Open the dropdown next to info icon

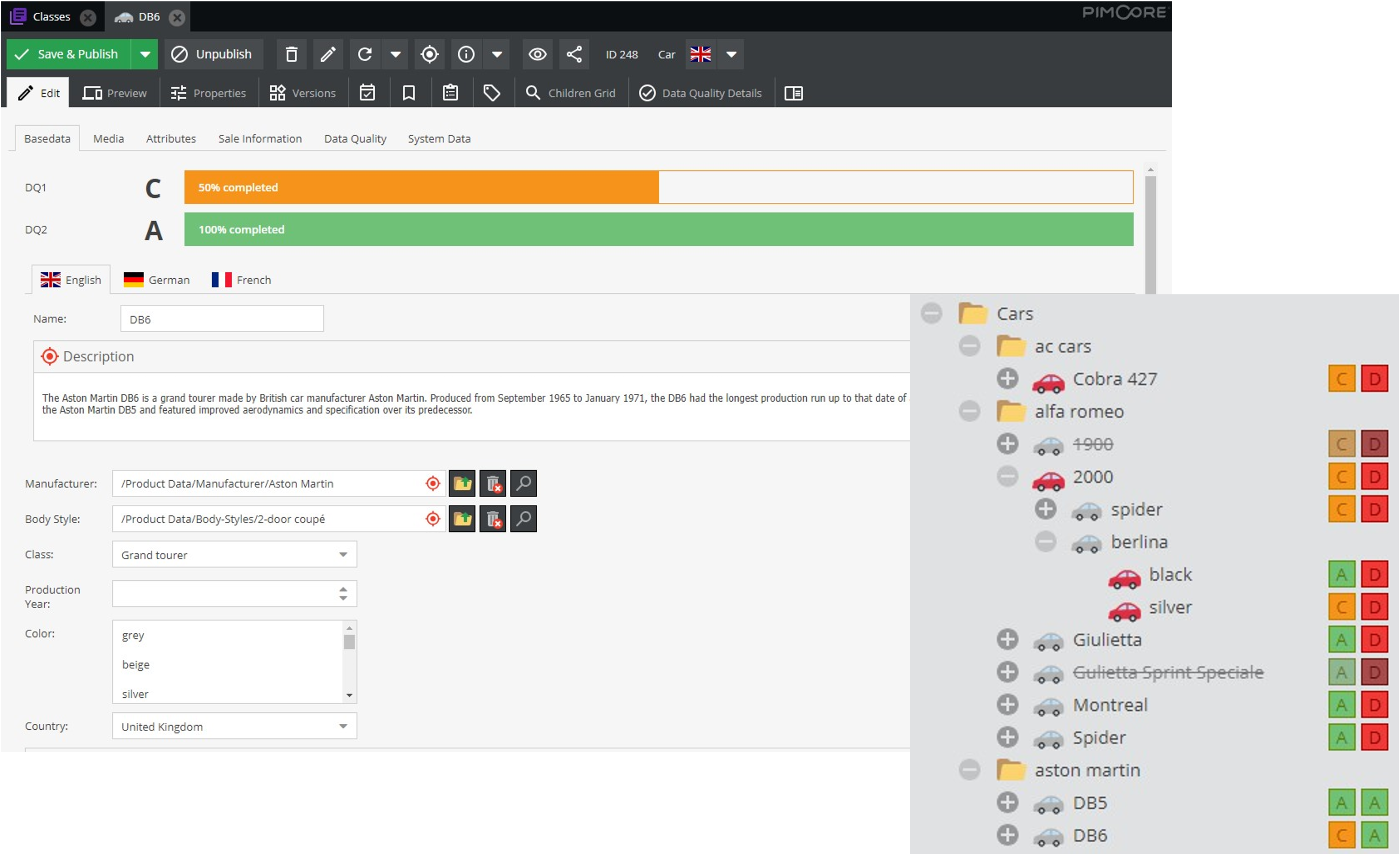(496, 55)
